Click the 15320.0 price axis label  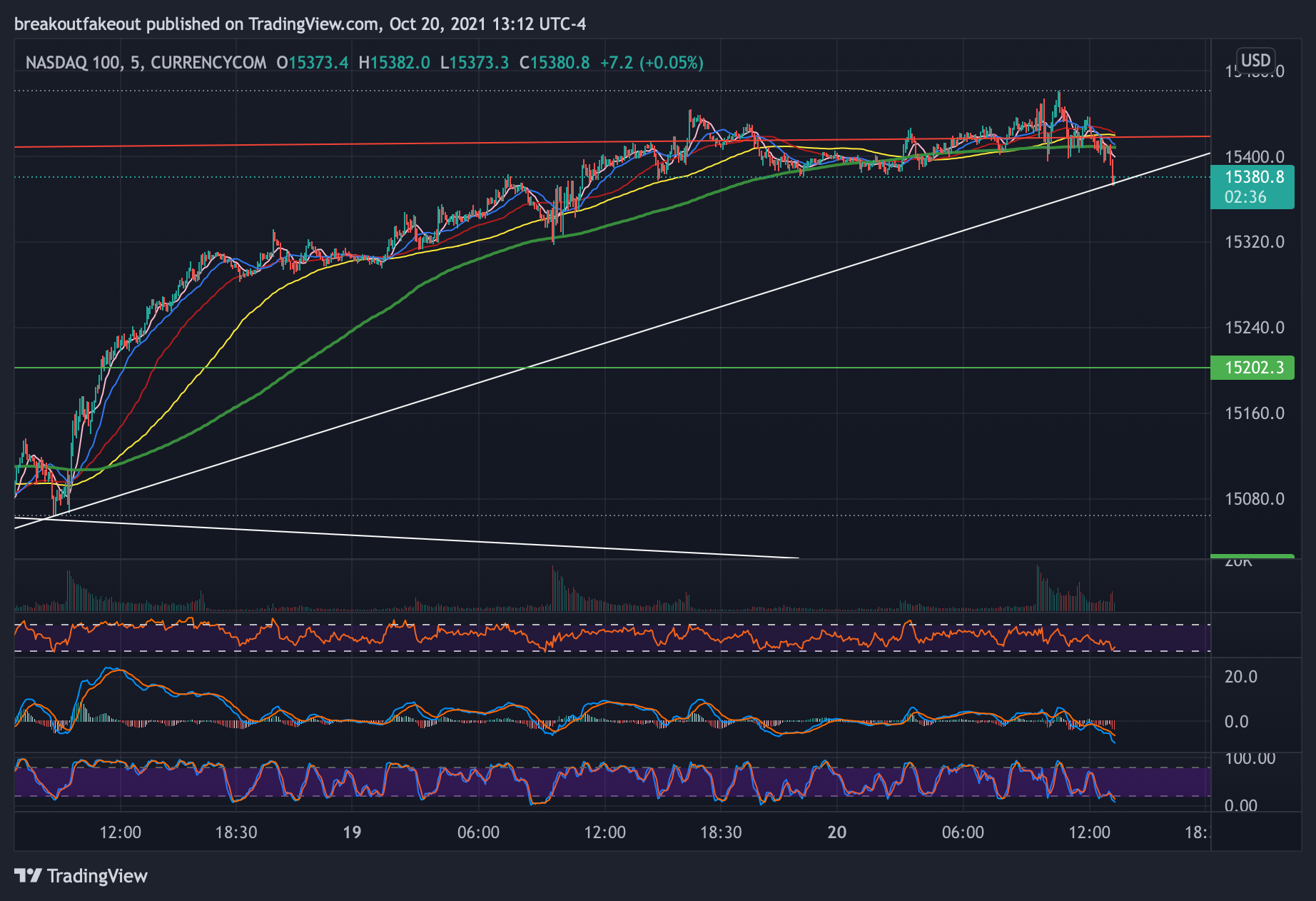pos(1254,242)
